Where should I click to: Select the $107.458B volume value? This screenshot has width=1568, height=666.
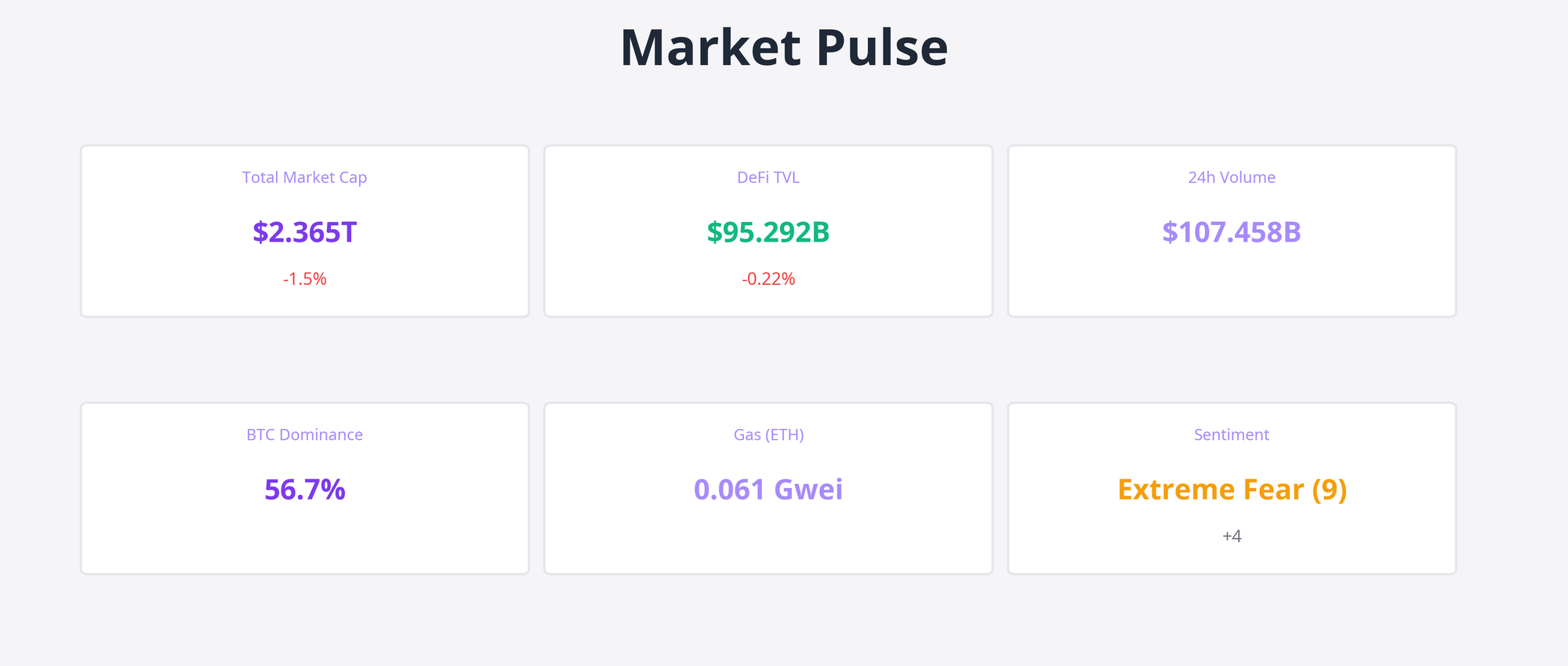click(1232, 232)
